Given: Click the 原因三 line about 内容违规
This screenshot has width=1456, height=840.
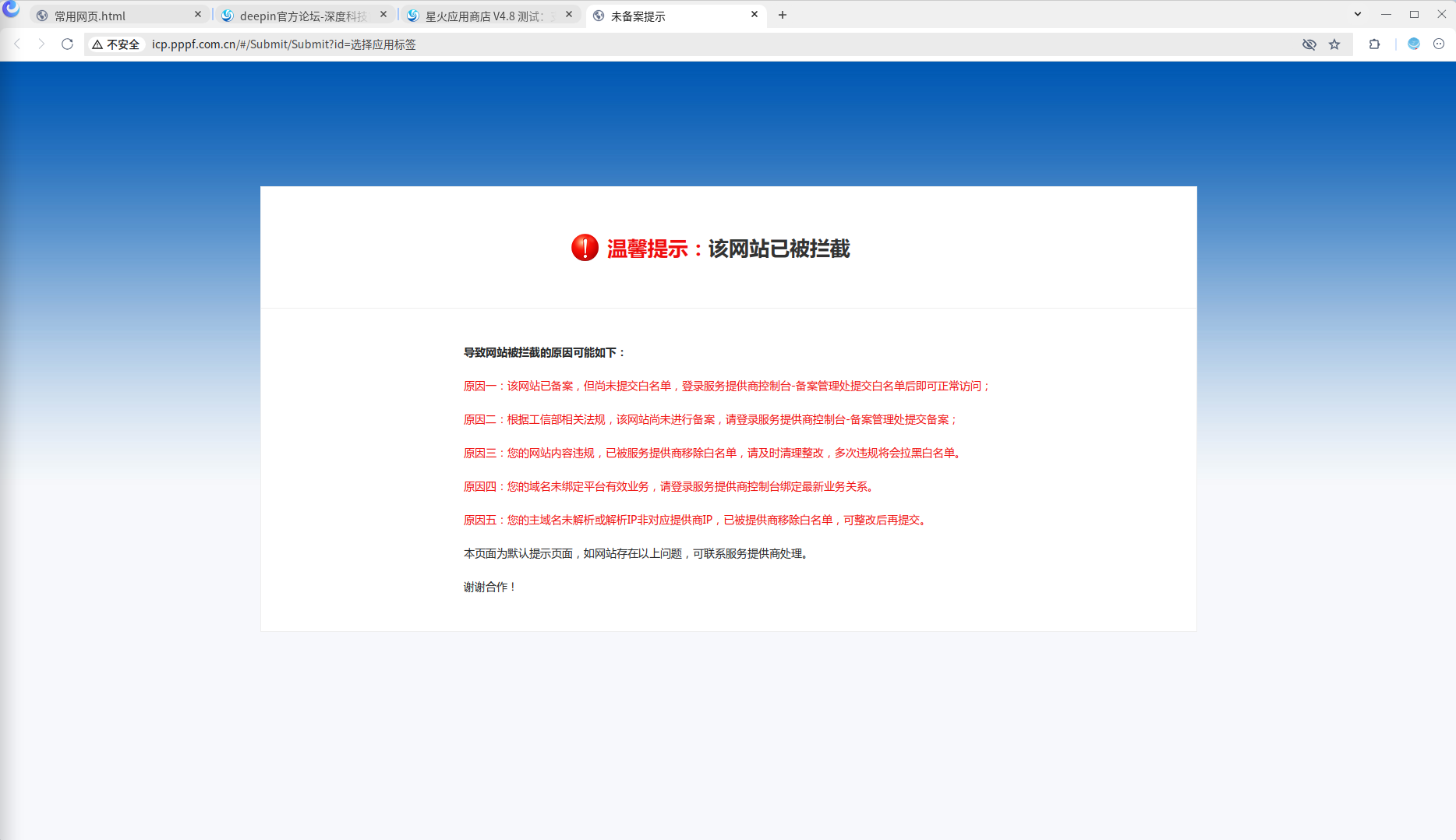Looking at the screenshot, I should 713,454.
